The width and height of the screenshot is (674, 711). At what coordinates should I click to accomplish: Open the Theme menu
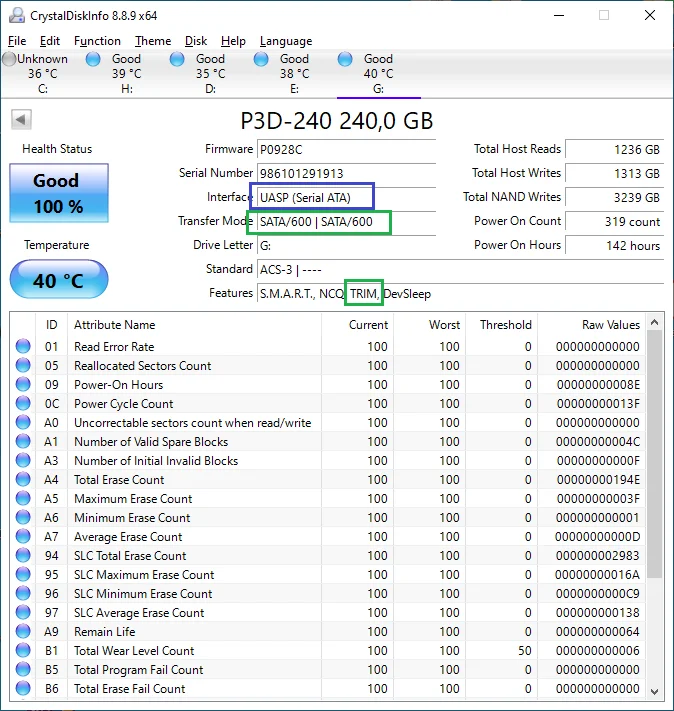[x=153, y=41]
